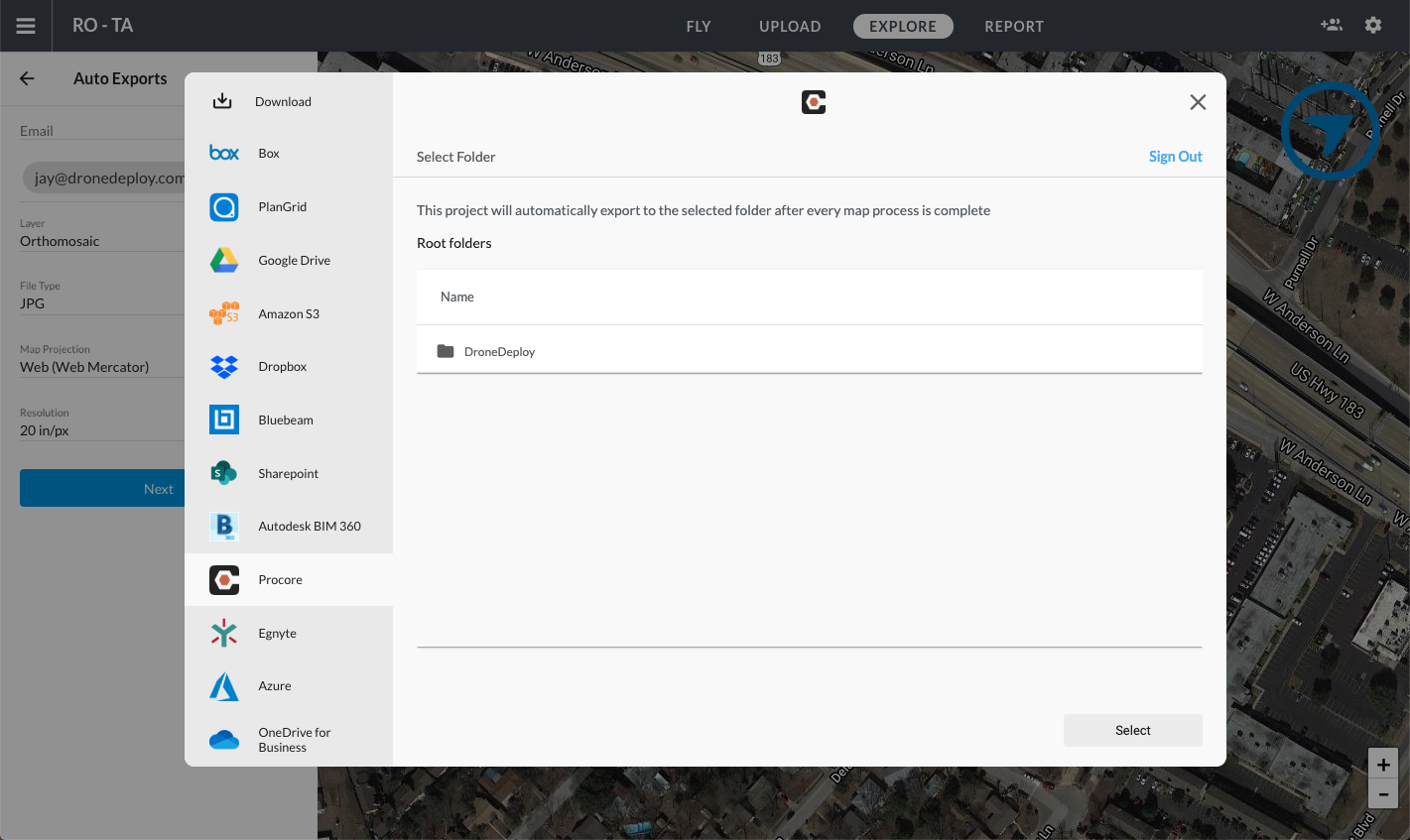Close the export dialog with X

[1198, 102]
